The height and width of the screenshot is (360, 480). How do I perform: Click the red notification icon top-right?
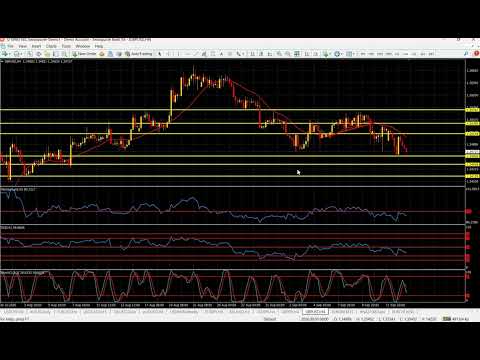476,53
